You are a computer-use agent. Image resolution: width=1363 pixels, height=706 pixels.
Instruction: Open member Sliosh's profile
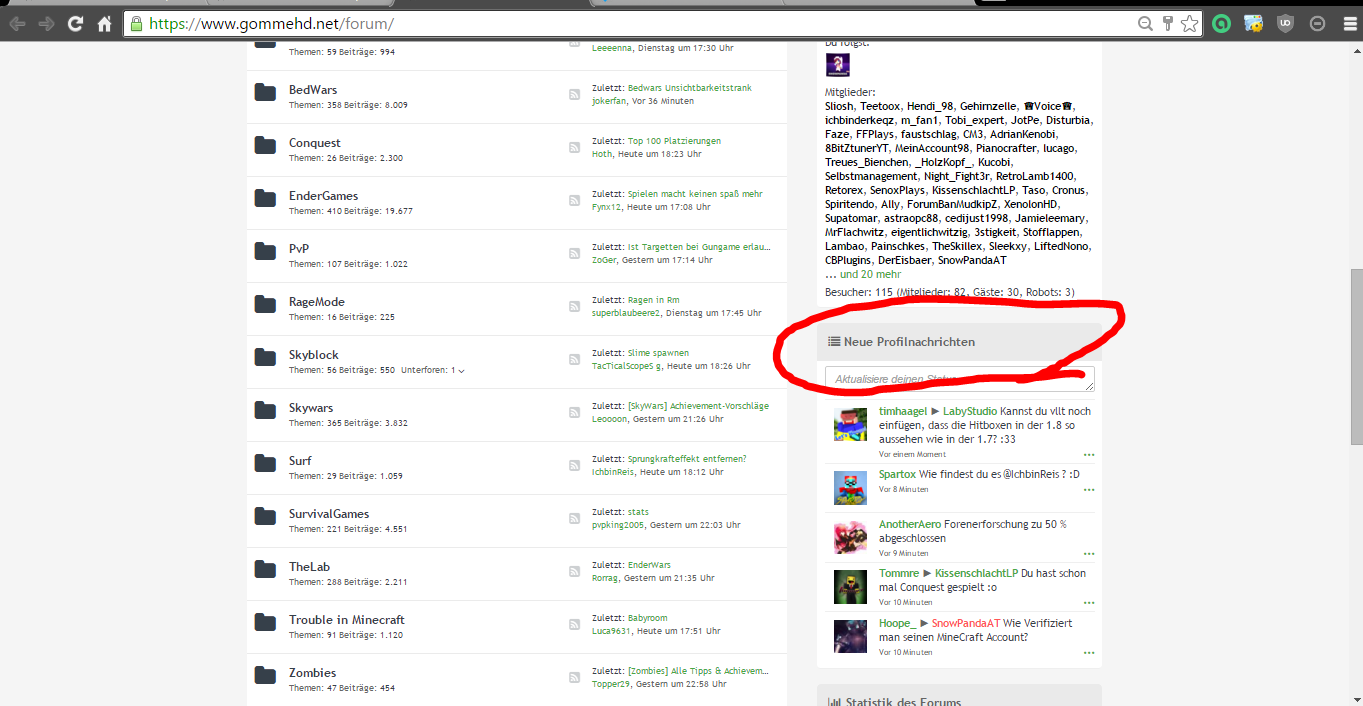[839, 106]
